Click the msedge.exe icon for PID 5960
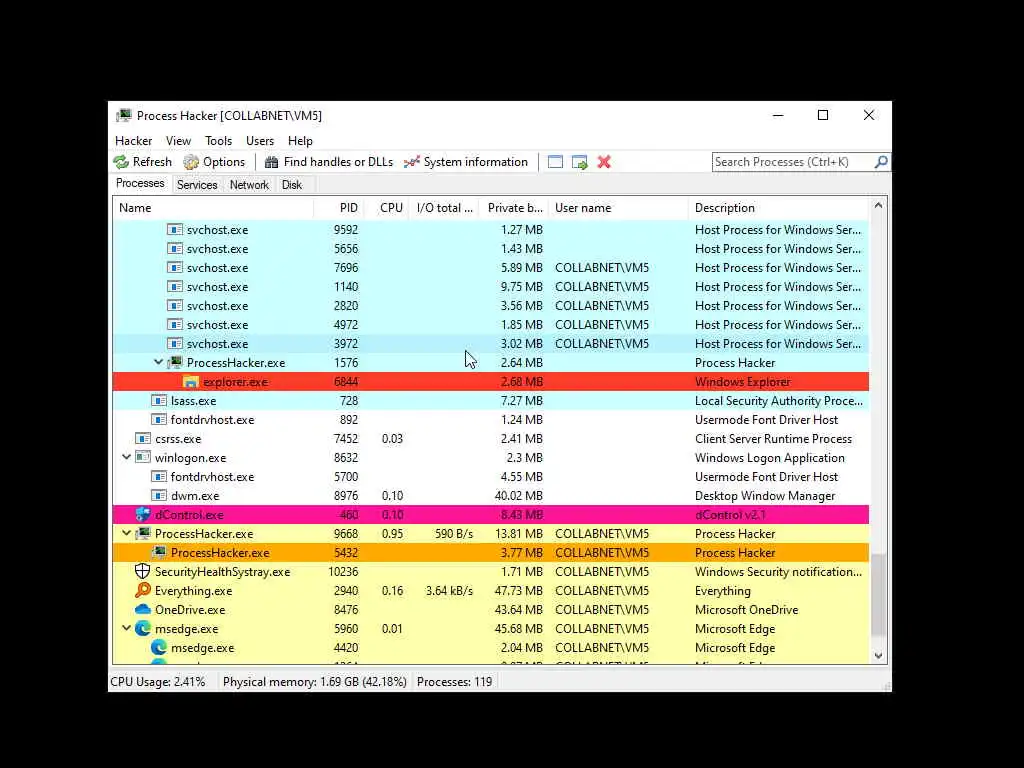 (142, 628)
